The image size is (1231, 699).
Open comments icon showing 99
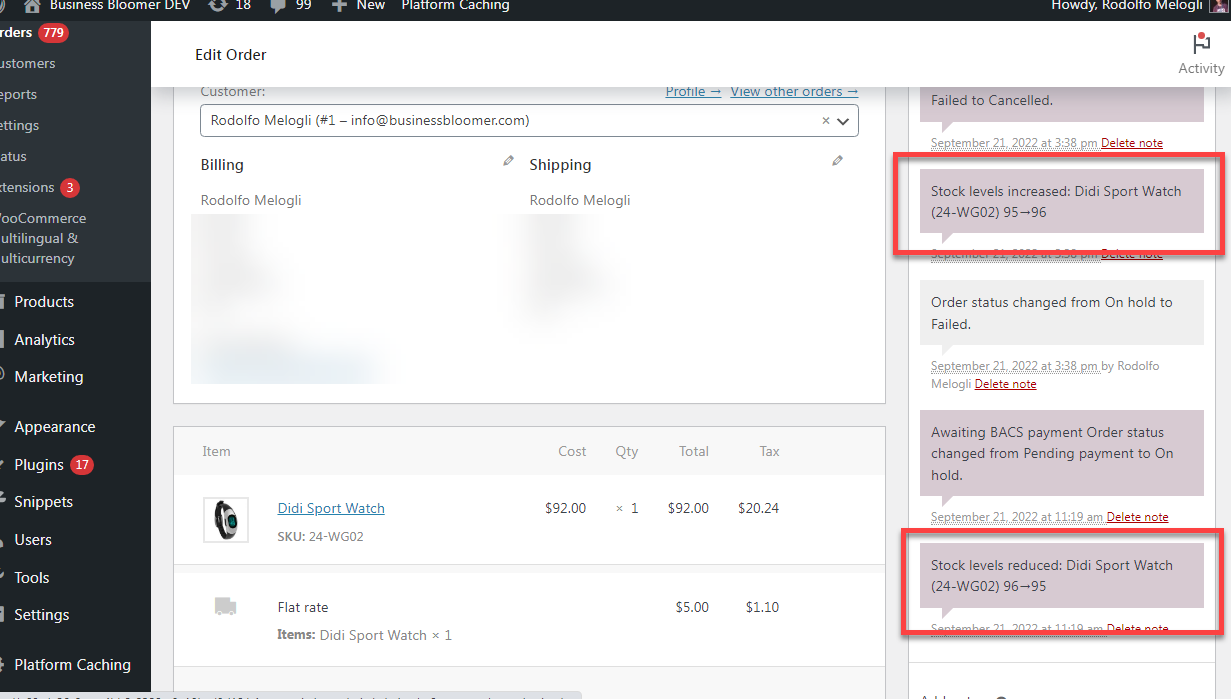pos(278,5)
